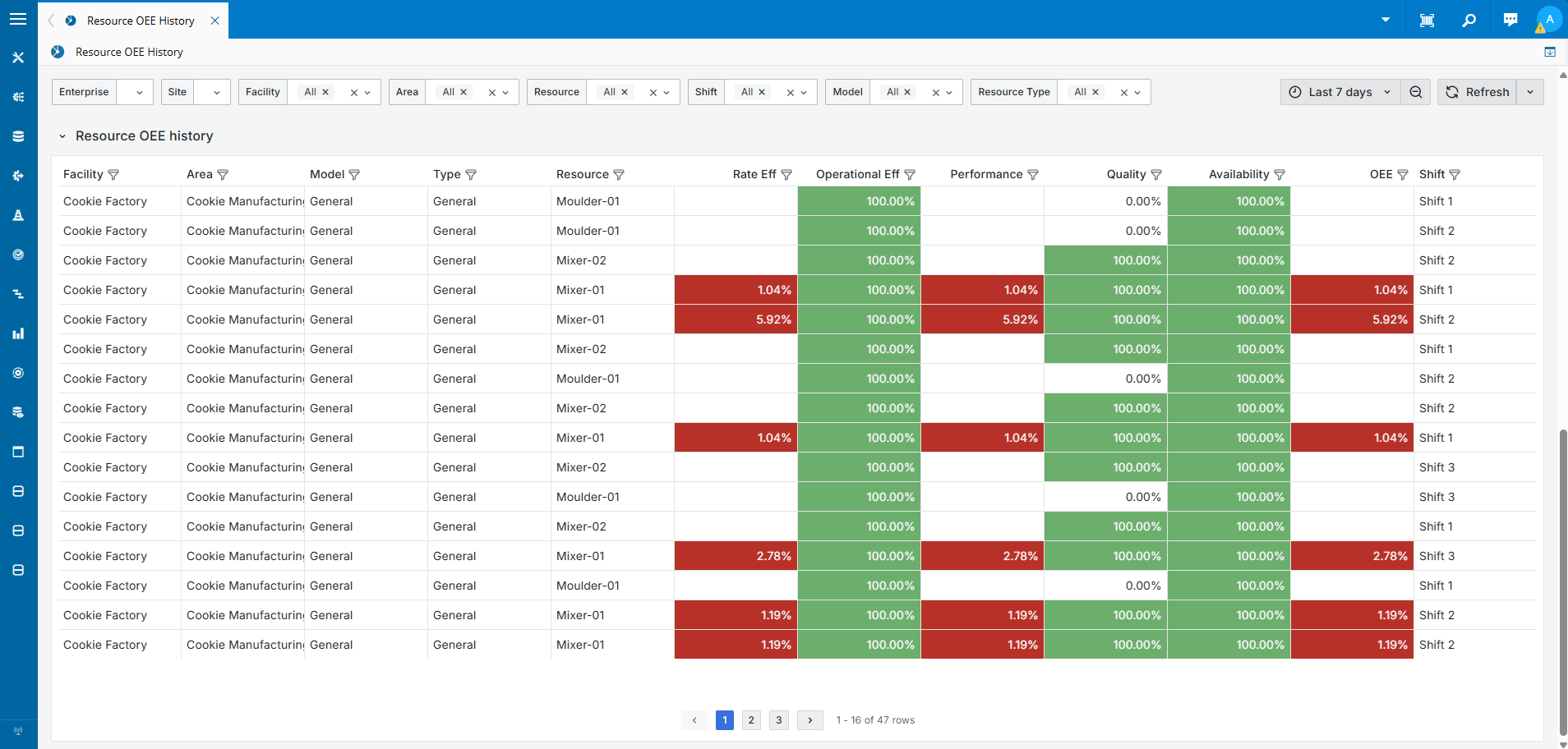
Task: Click the tools icon in left sidebar
Action: point(18,57)
